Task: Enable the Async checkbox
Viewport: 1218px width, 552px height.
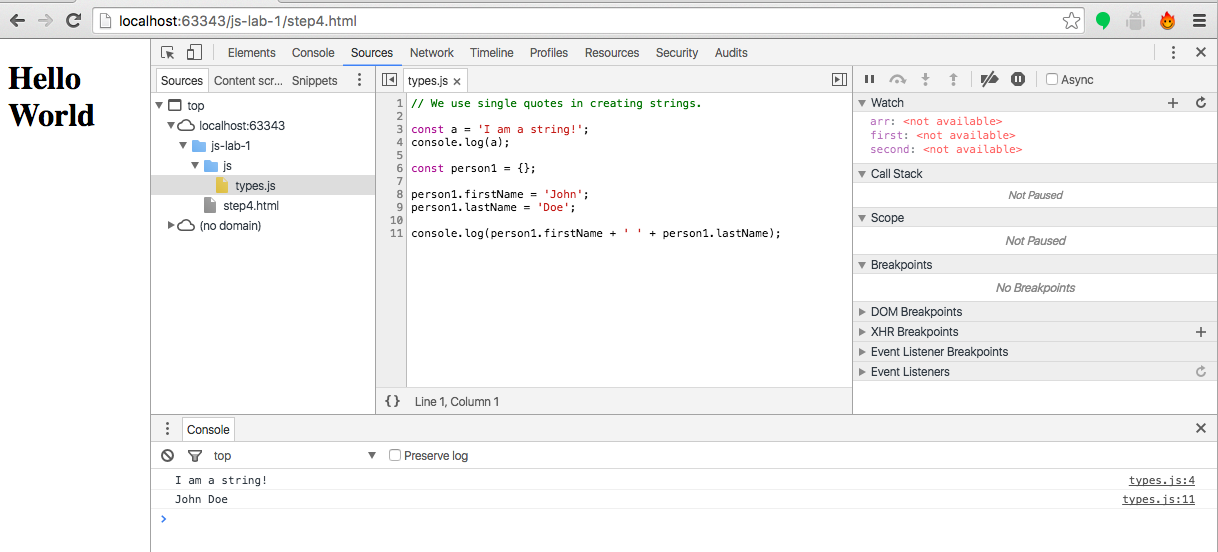Action: coord(1052,80)
